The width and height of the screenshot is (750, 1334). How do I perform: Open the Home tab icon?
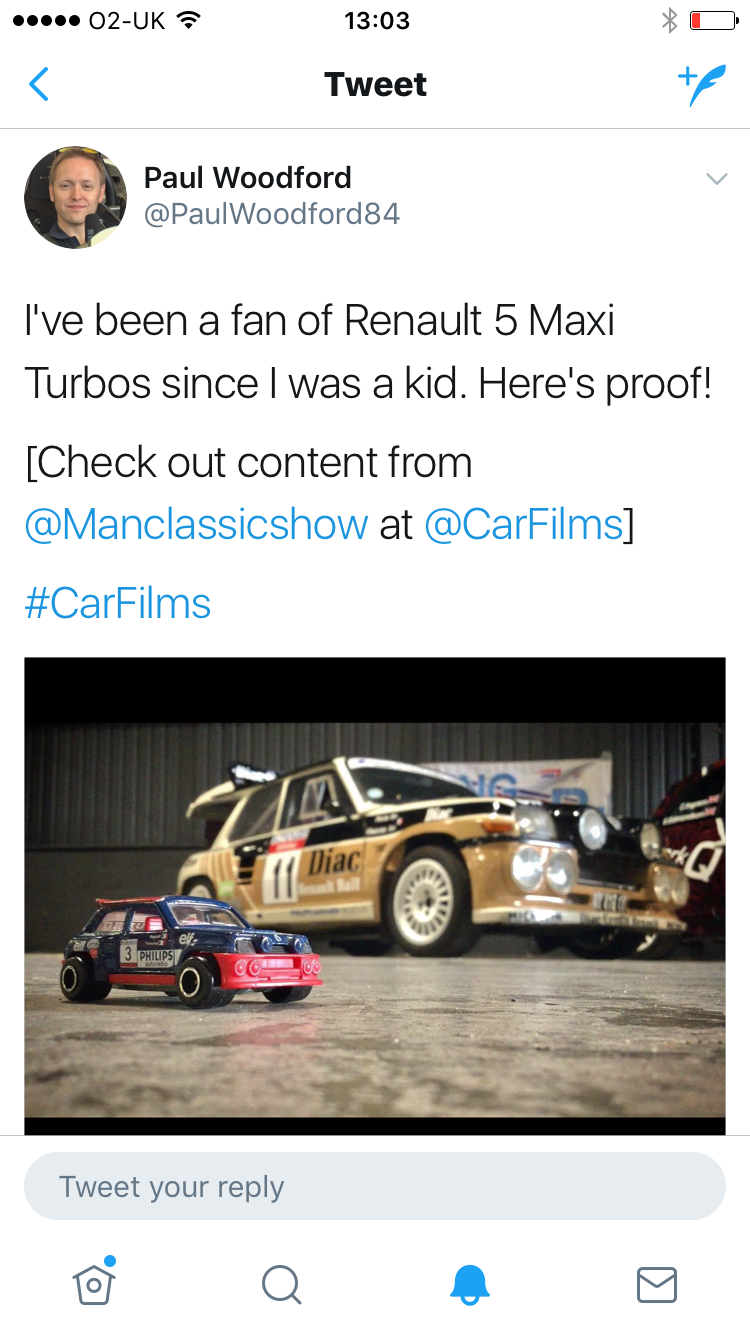click(x=94, y=1281)
